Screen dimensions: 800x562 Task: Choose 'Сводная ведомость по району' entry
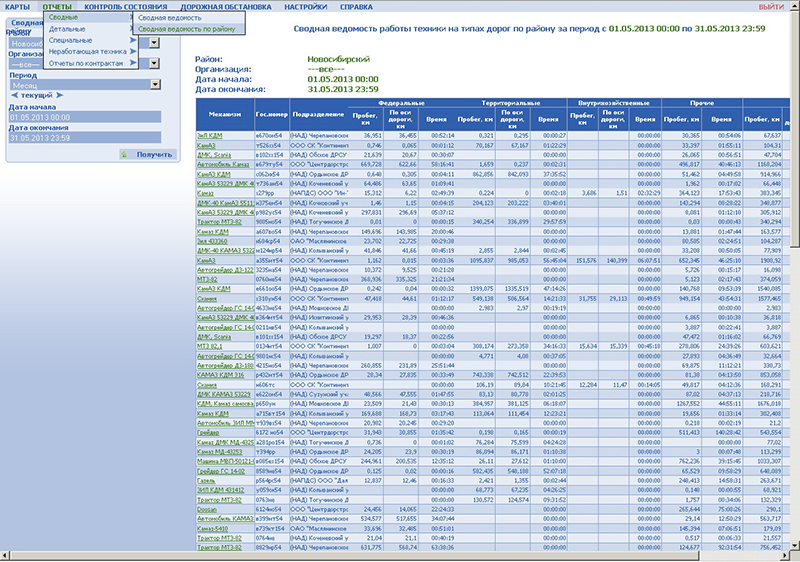point(187,29)
